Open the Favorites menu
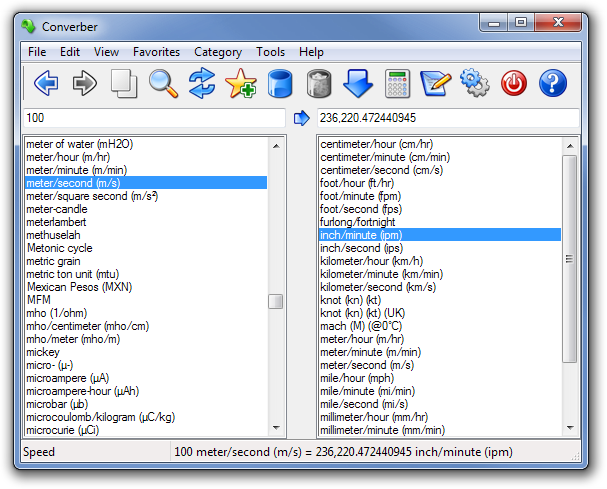 tap(156, 52)
